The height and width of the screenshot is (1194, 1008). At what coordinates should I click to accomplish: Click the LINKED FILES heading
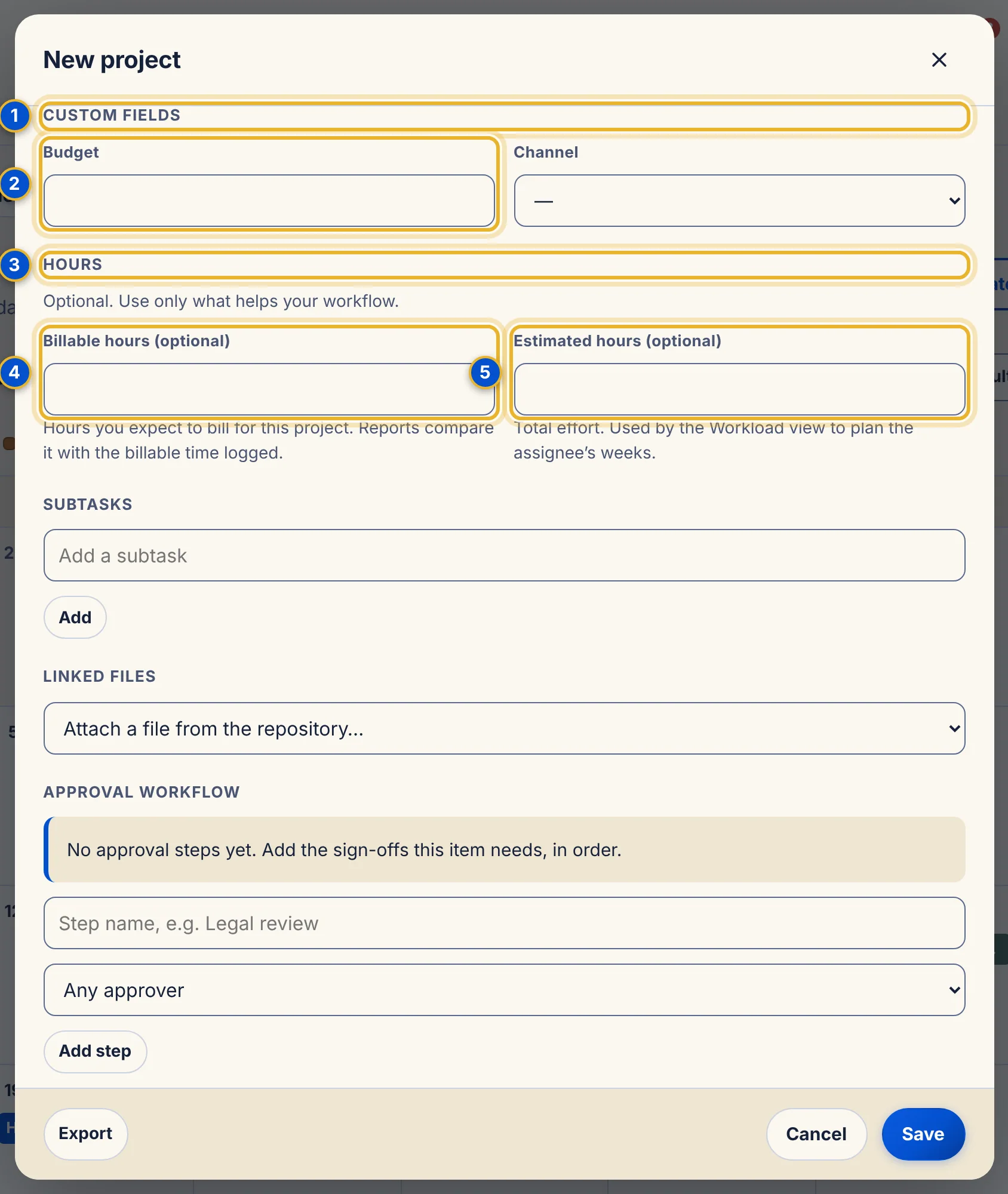pos(99,676)
